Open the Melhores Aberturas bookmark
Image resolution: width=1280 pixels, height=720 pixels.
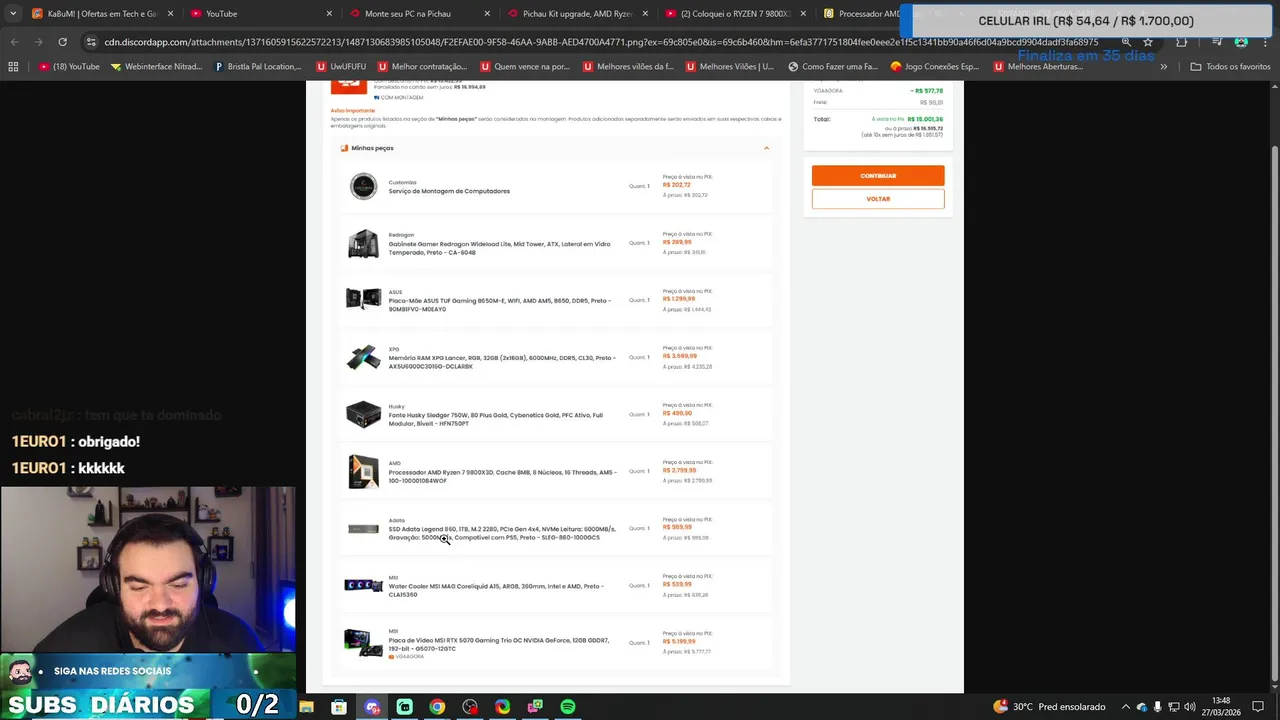click(x=1038, y=67)
